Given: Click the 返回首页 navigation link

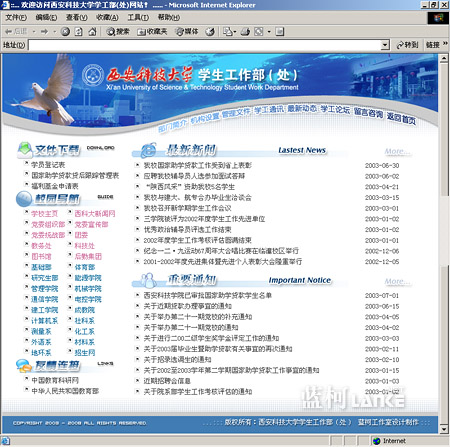Looking at the screenshot, I should (401, 118).
